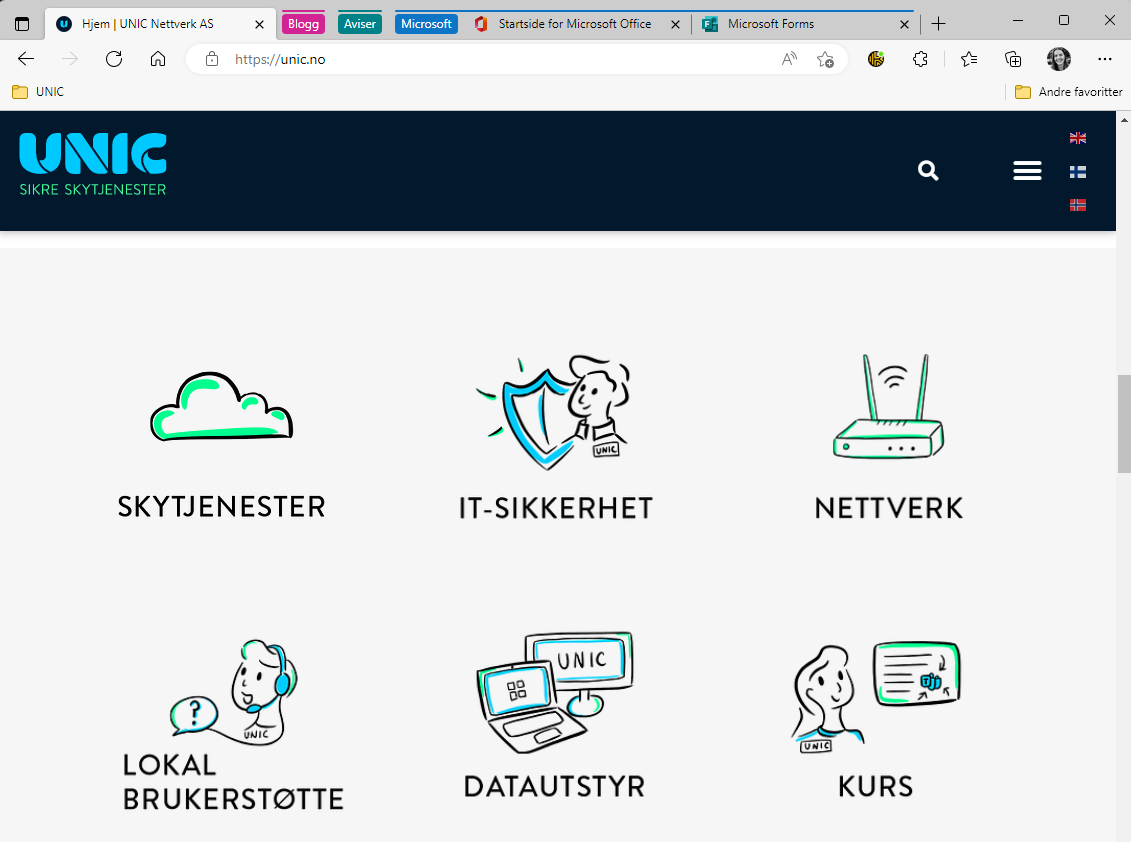
Task: Switch language using the British flag
Action: [1078, 138]
